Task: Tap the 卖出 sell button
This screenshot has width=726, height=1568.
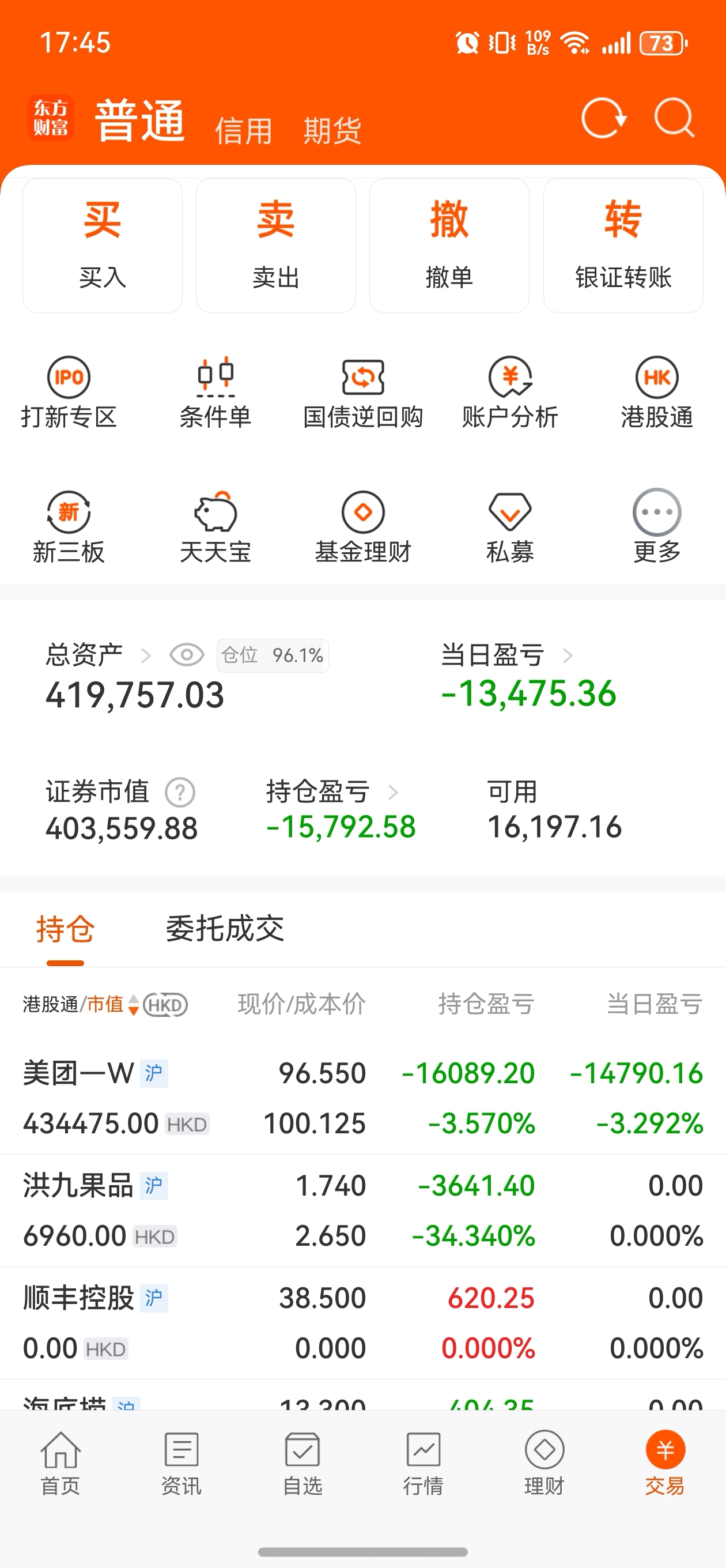Action: click(x=275, y=246)
